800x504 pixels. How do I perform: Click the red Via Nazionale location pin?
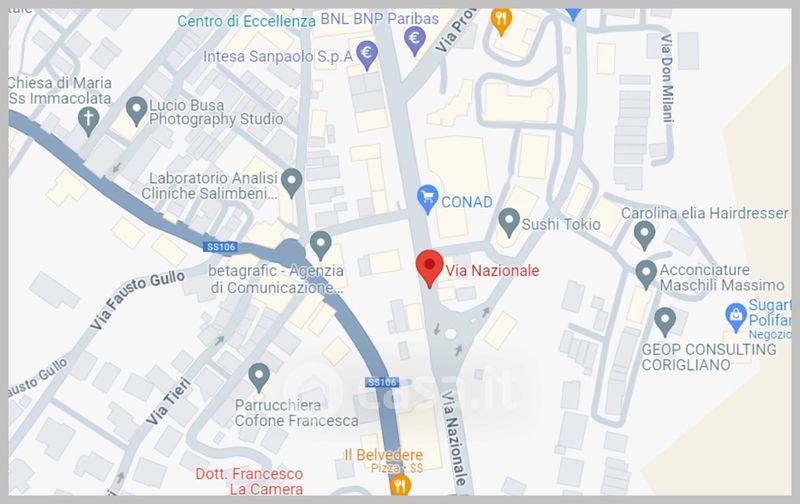tap(430, 269)
